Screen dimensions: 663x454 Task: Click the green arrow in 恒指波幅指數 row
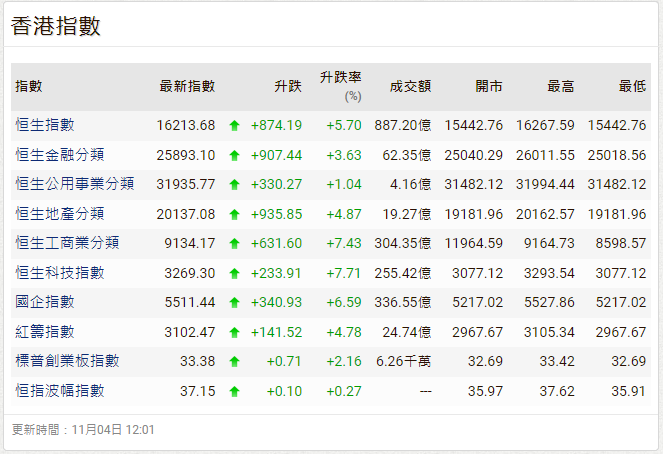(234, 392)
